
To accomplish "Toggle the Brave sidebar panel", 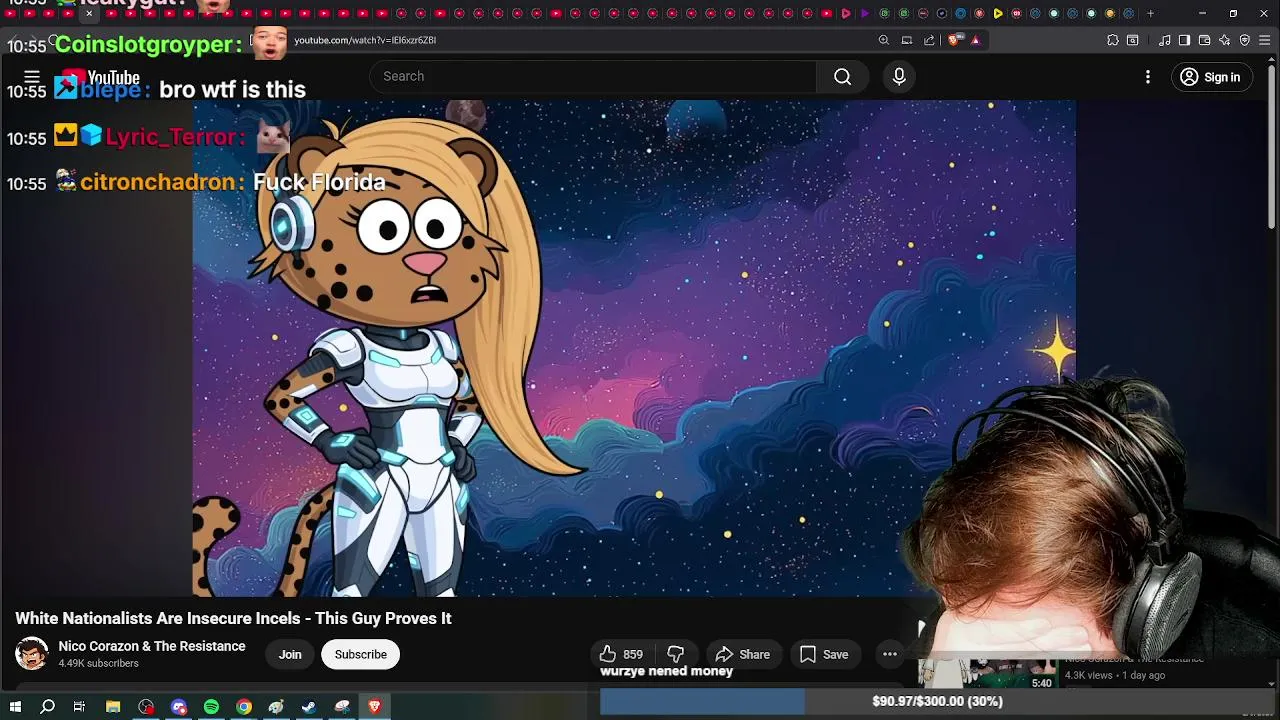I will [1185, 40].
